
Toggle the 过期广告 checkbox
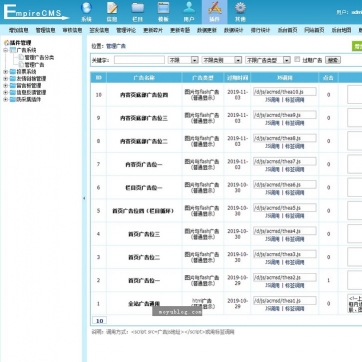click(297, 60)
